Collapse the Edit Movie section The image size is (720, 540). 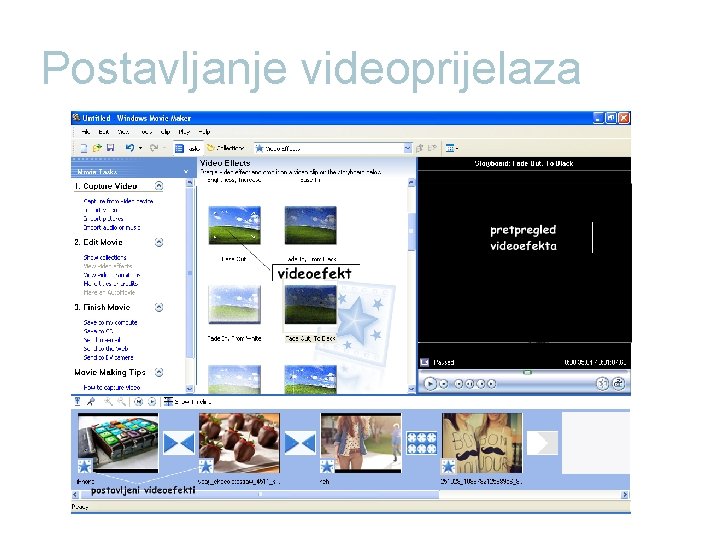point(159,242)
